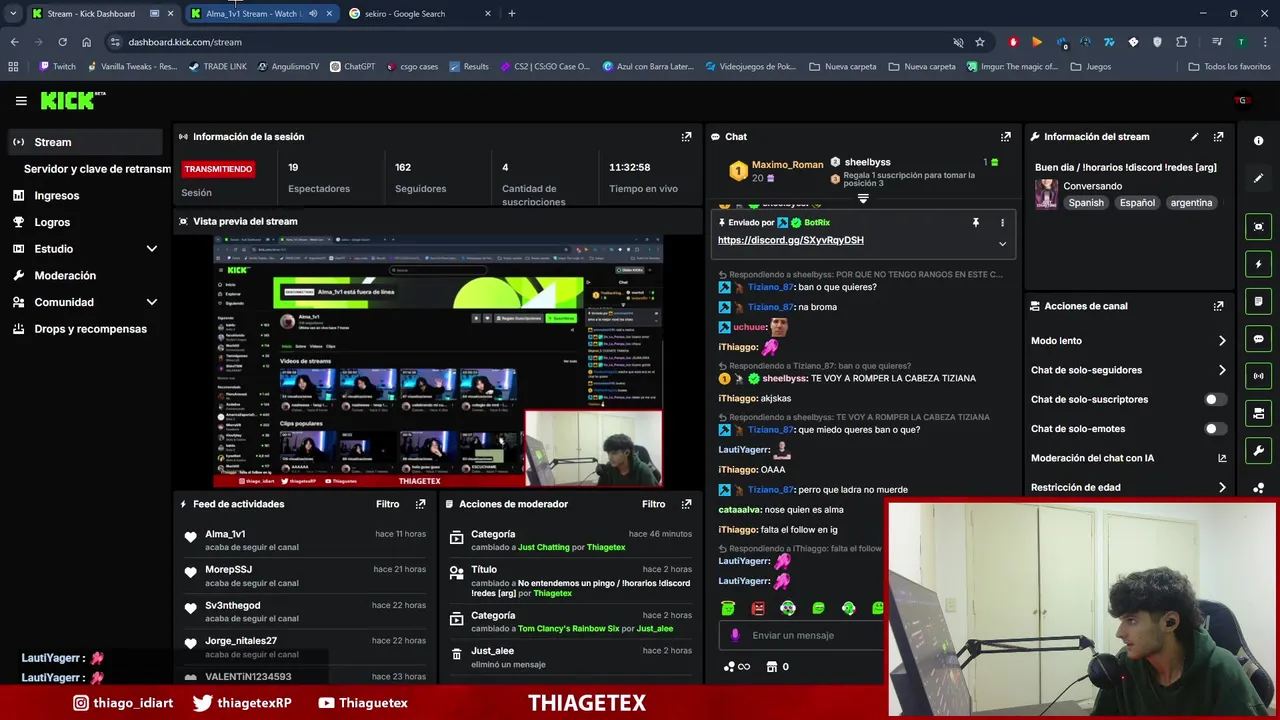Viewport: 1280px width, 720px height.
Task: Click the note document icon in right sidebar
Action: pyautogui.click(x=1258, y=302)
